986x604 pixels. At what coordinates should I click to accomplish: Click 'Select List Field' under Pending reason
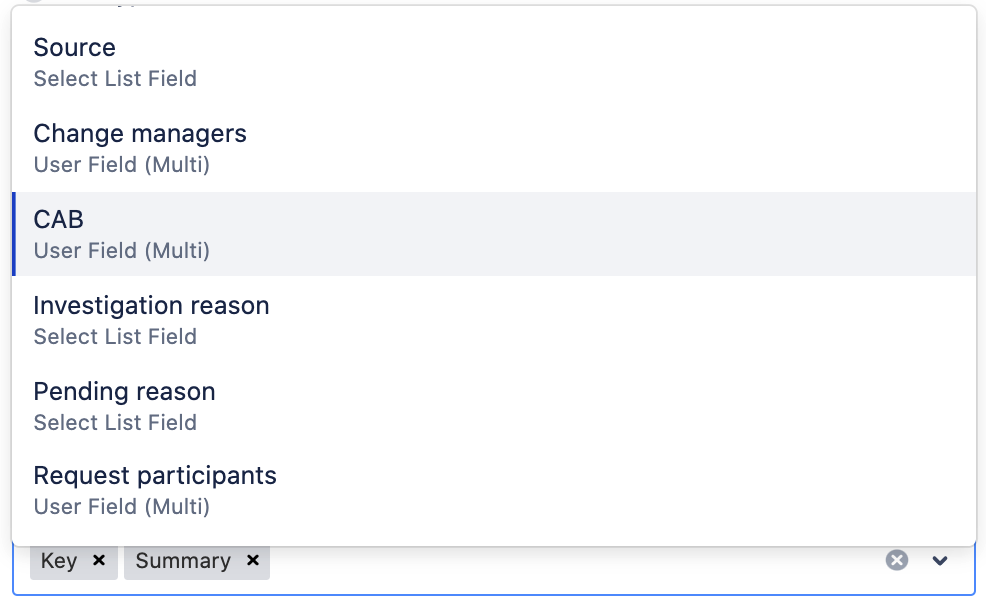click(115, 423)
